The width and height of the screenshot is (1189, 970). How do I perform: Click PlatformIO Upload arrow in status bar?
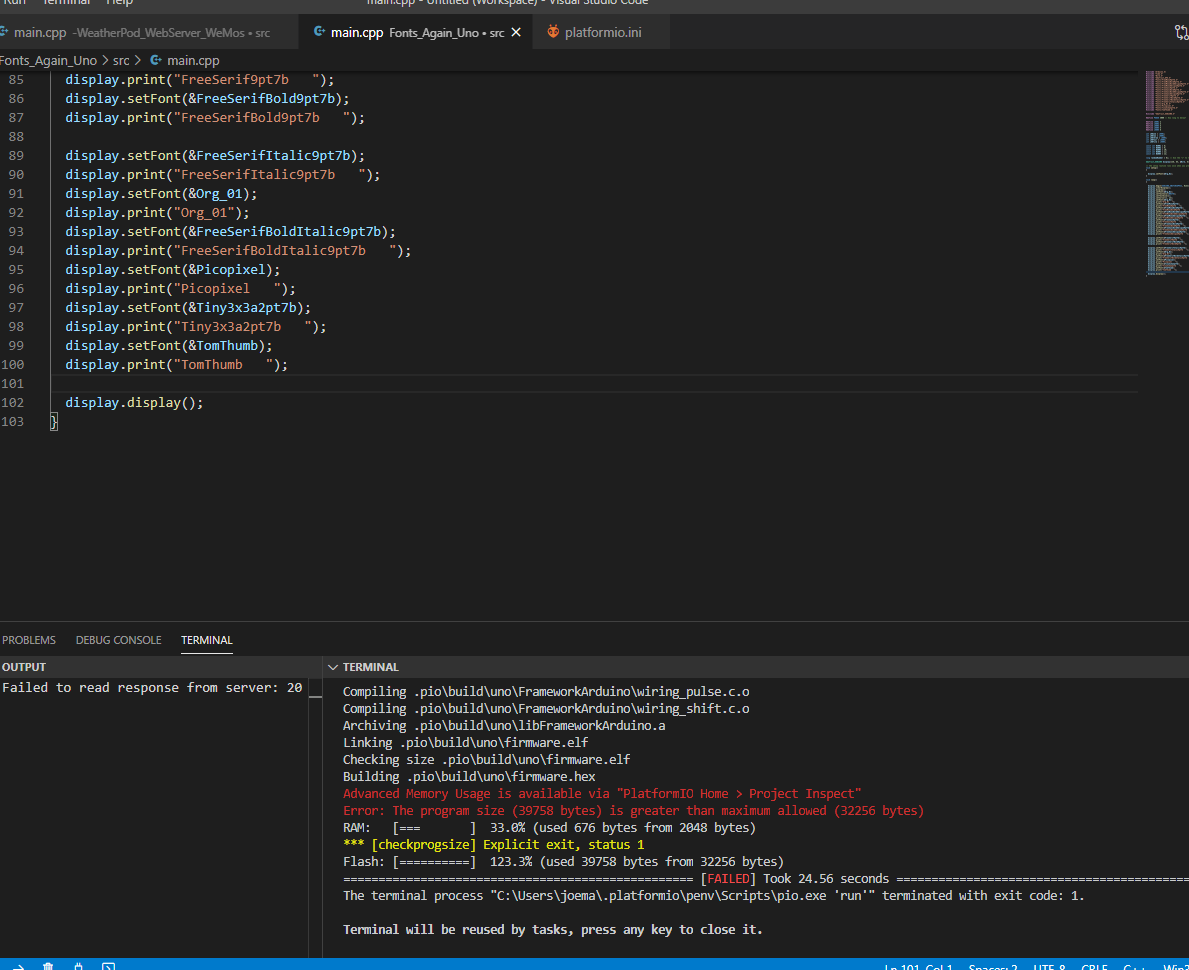click(x=17, y=966)
